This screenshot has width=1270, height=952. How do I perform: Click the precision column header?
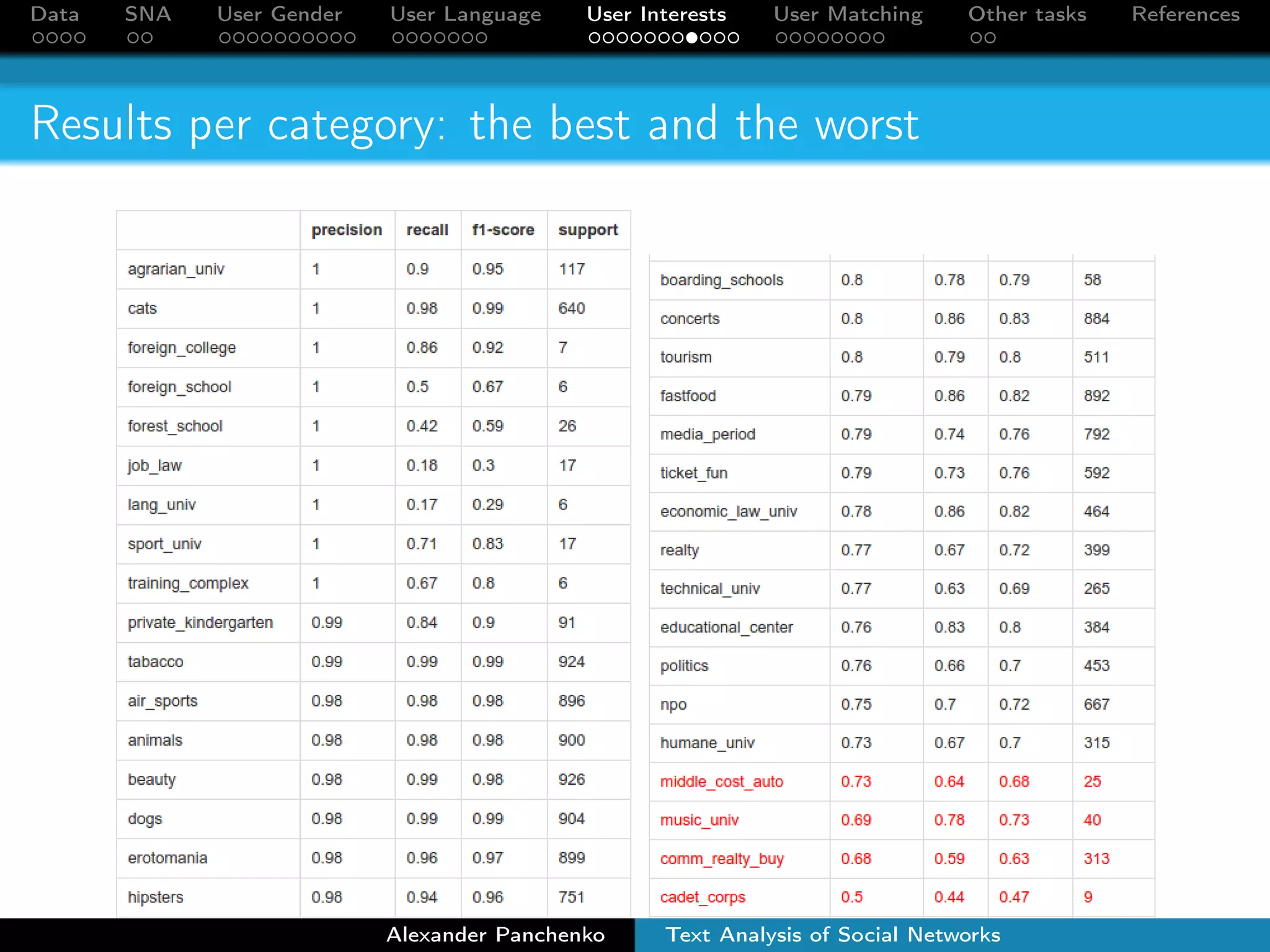pyautogui.click(x=347, y=230)
